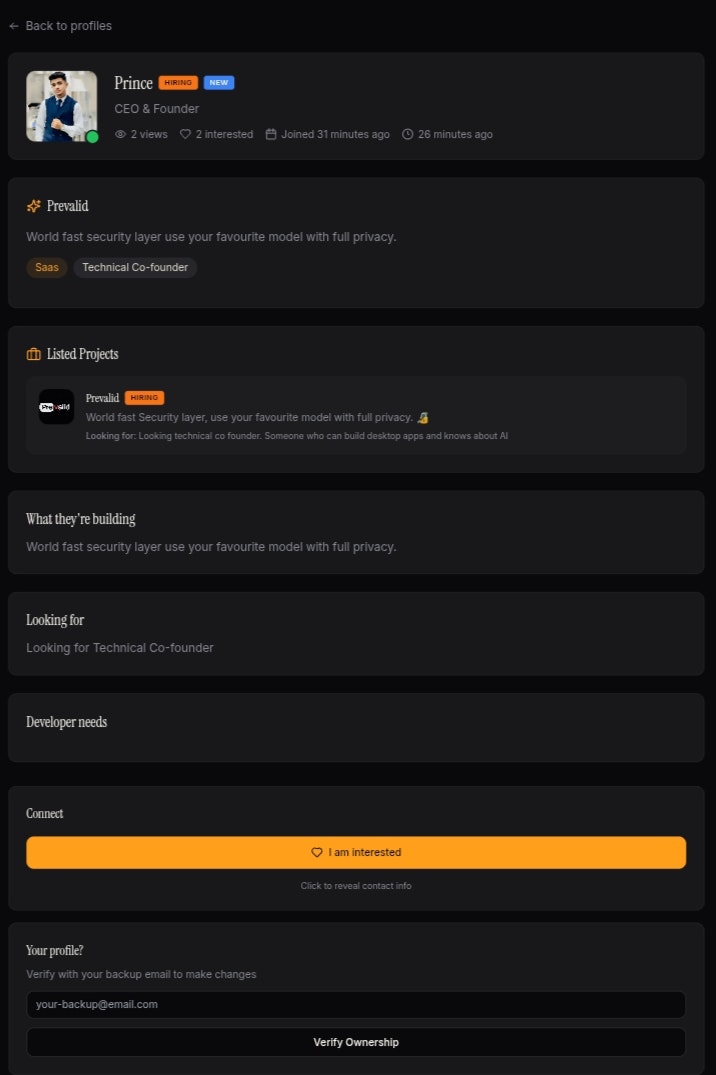Click the eye icon showing profile views

pos(121,133)
